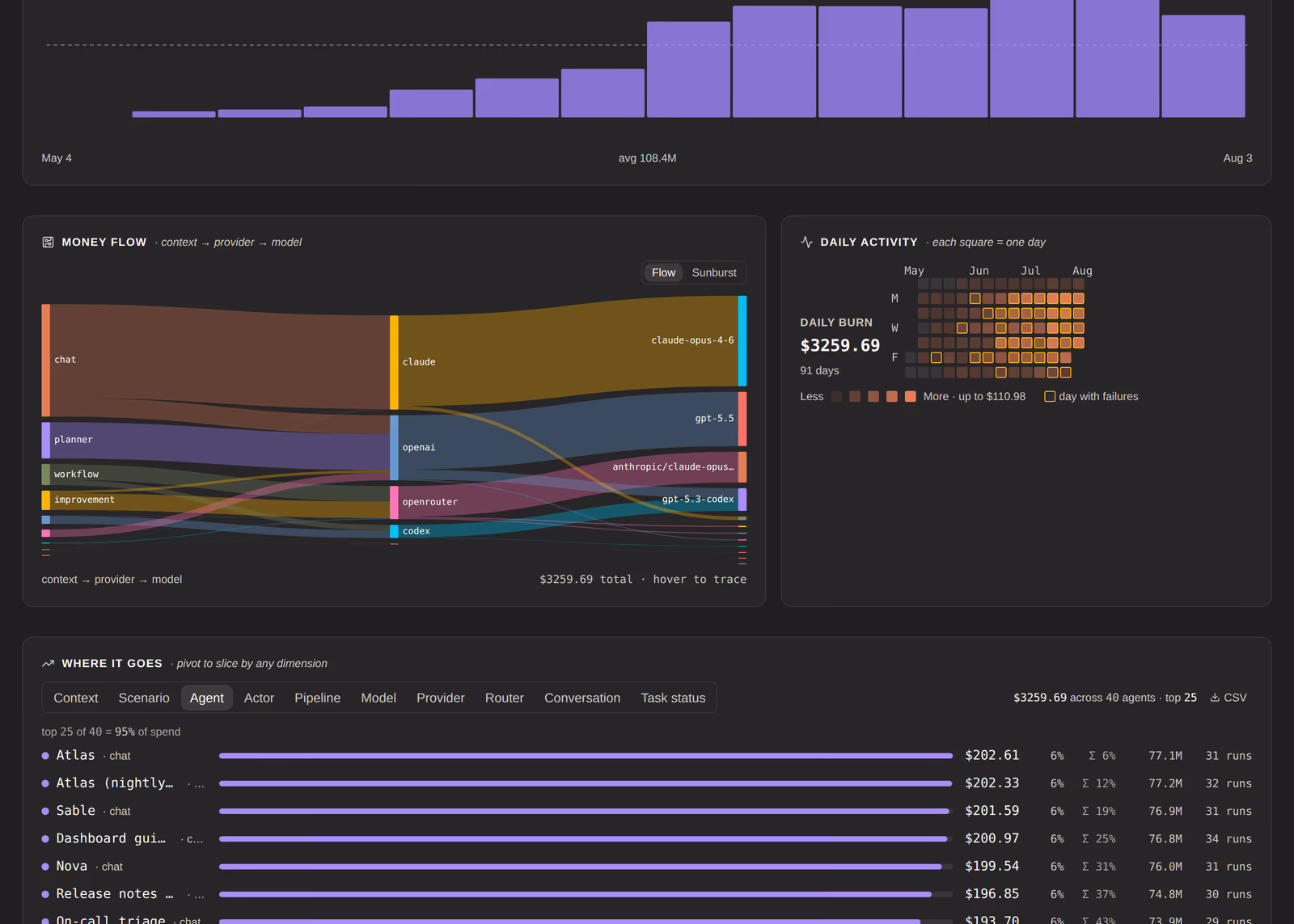Click the "$3259.69 total · hover to trace" footer
Screen dimensions: 1294x924
pyautogui.click(x=643, y=579)
